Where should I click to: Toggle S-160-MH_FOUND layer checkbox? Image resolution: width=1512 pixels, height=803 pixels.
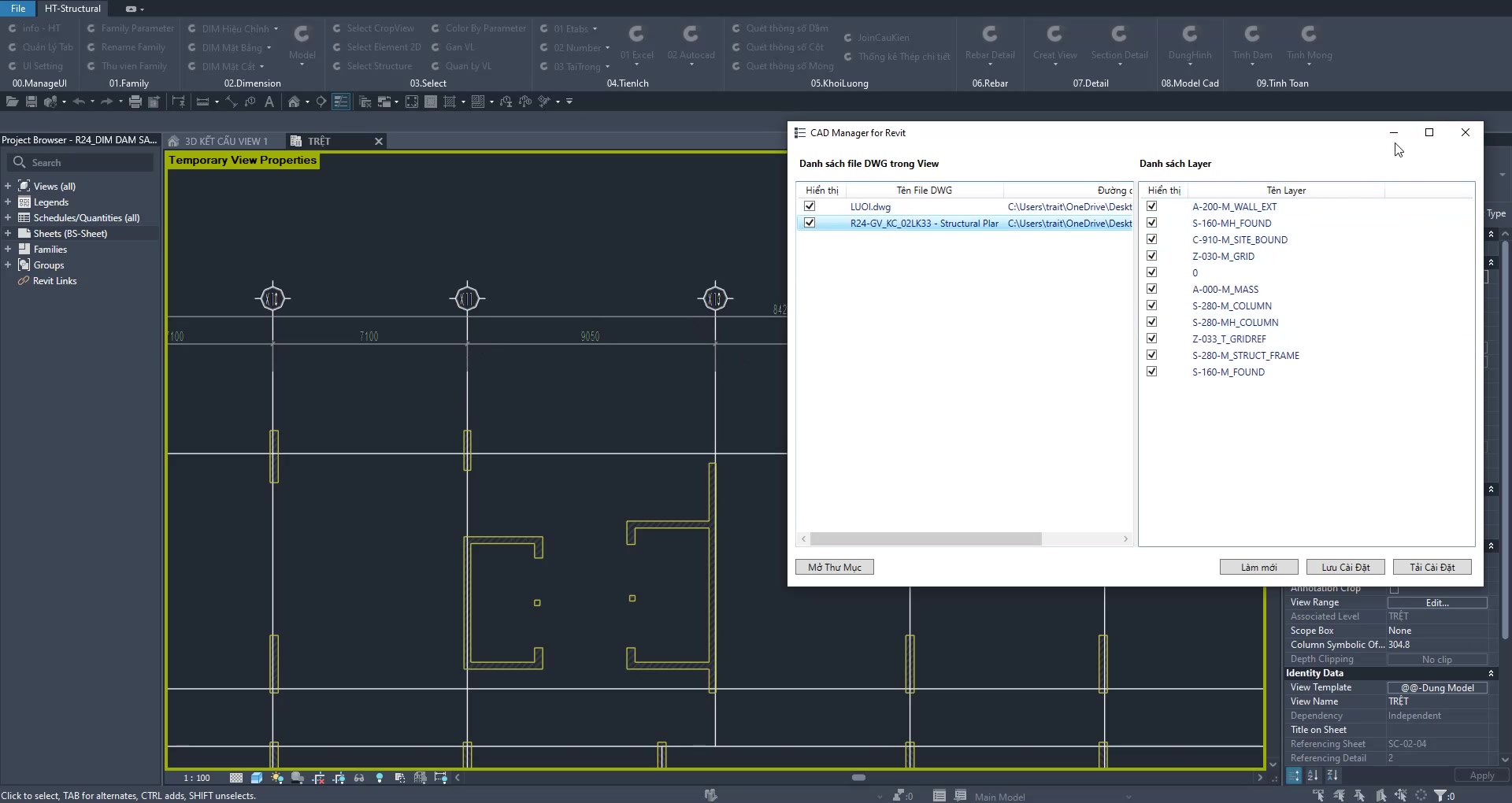[1151, 223]
